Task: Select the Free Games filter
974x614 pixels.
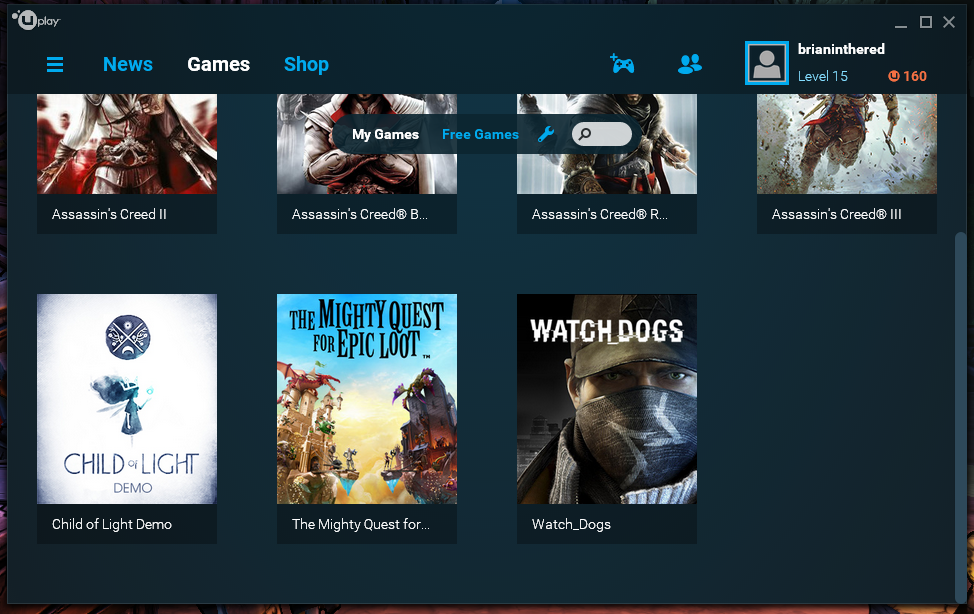Action: (x=480, y=134)
